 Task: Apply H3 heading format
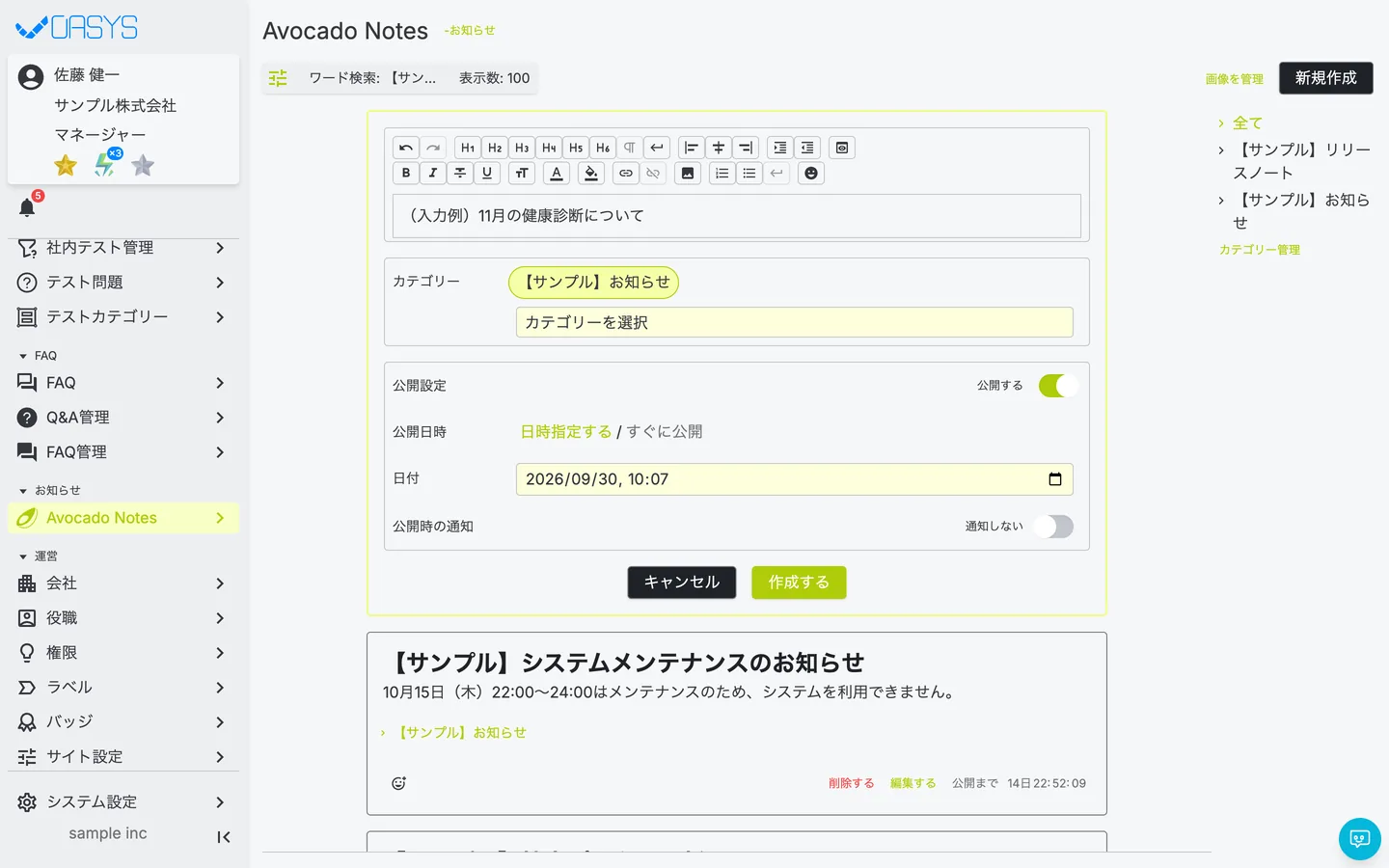[522, 148]
